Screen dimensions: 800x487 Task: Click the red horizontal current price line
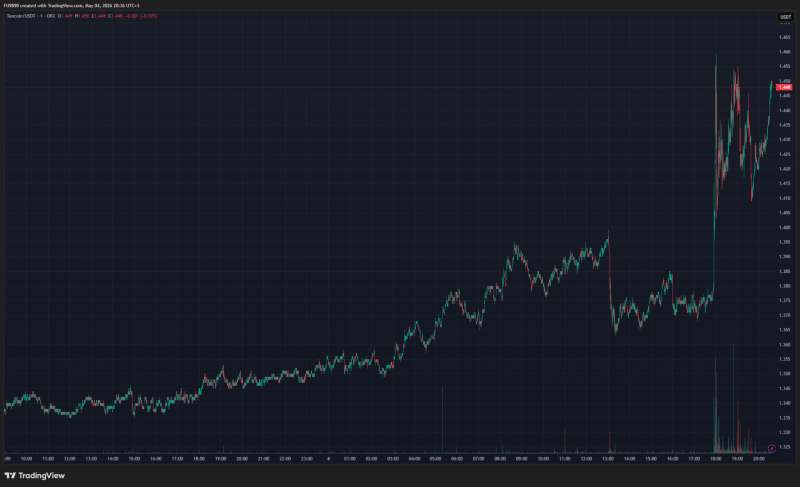pos(390,87)
